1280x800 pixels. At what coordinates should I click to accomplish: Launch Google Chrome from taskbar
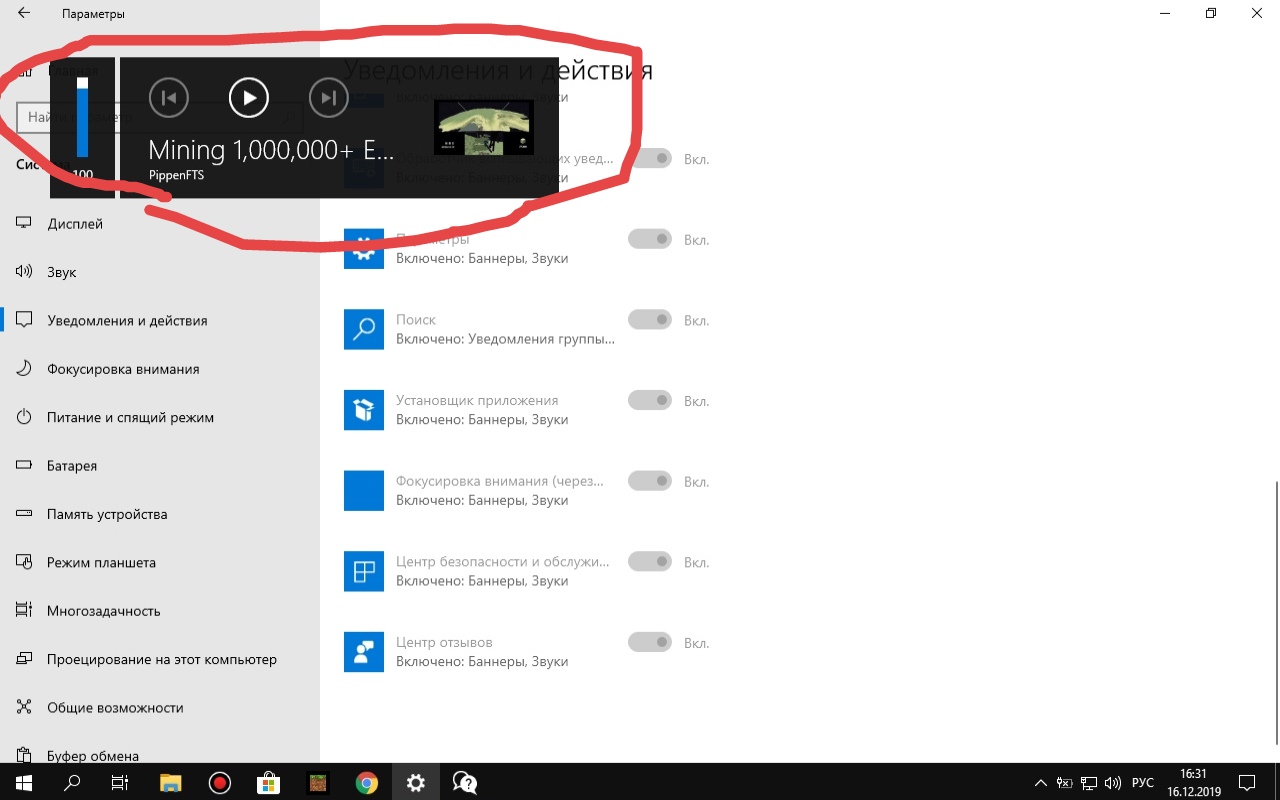[x=366, y=782]
